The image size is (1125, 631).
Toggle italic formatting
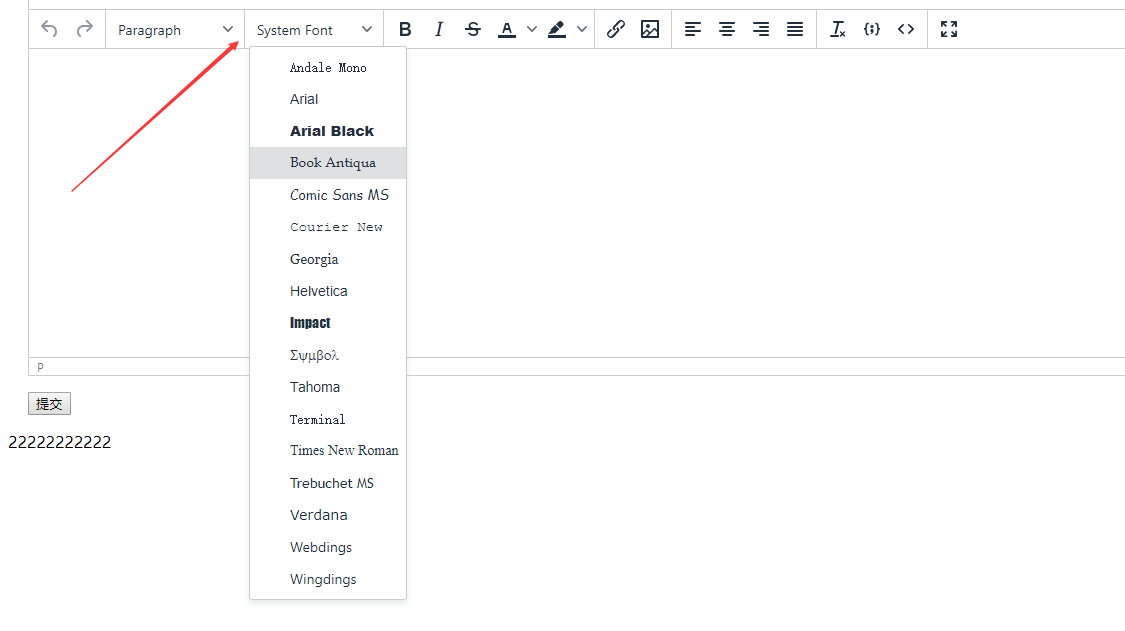439,29
